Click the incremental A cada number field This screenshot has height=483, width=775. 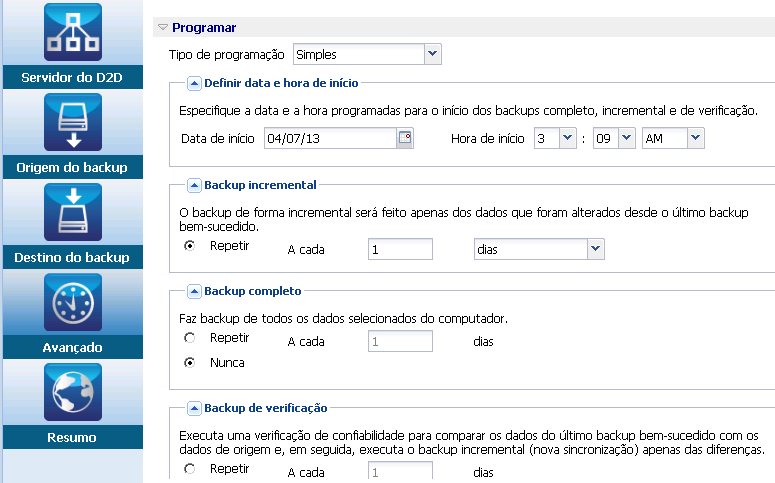click(x=400, y=248)
